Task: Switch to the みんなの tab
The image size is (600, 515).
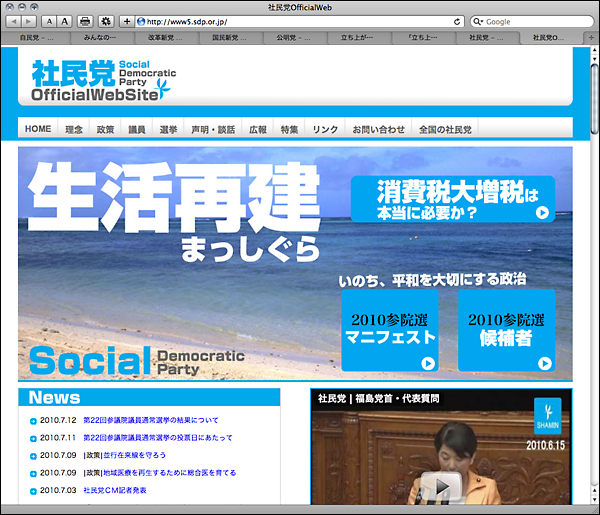Action: [x=97, y=37]
